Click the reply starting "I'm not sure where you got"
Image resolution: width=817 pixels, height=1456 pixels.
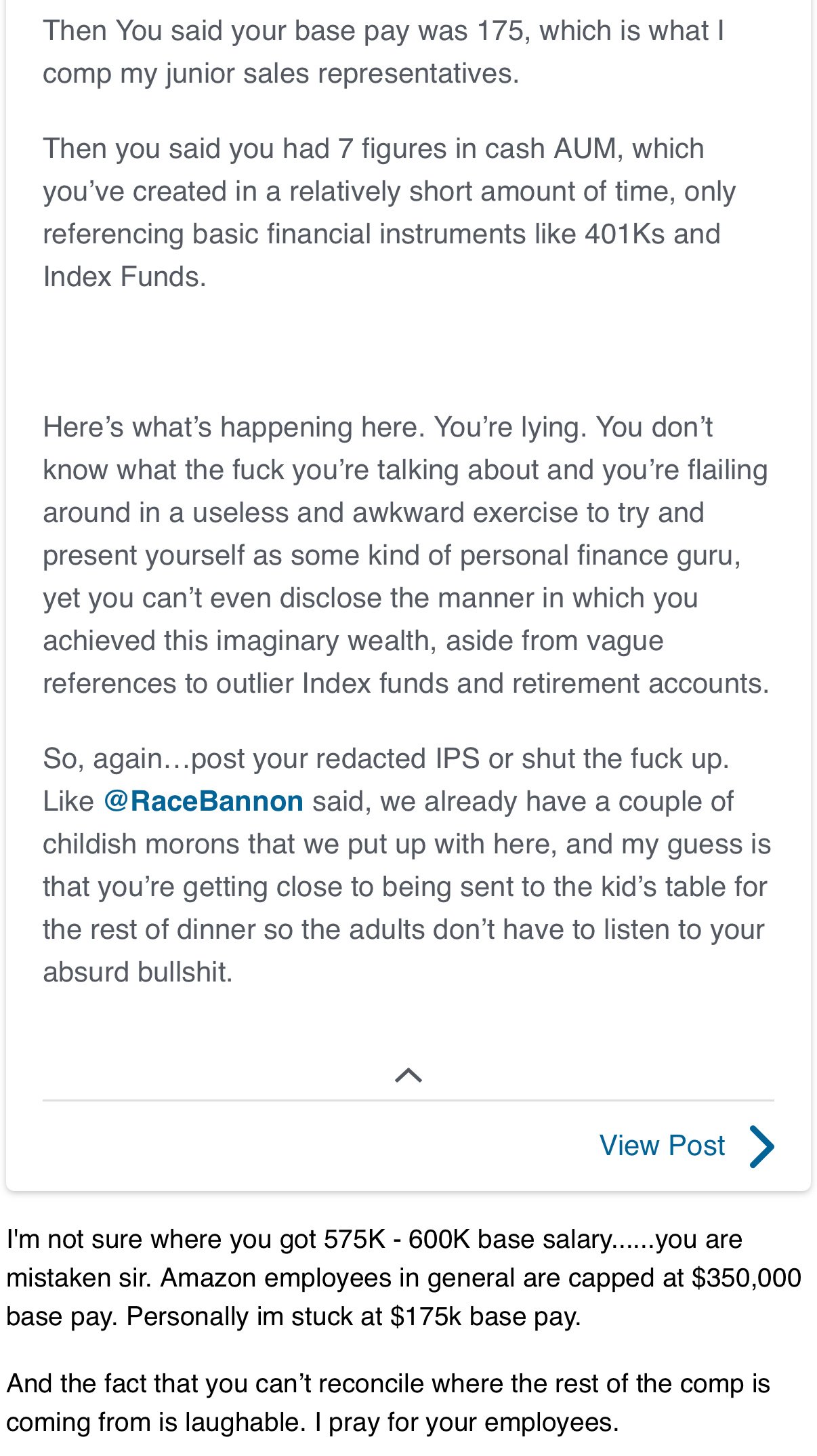(x=404, y=1278)
